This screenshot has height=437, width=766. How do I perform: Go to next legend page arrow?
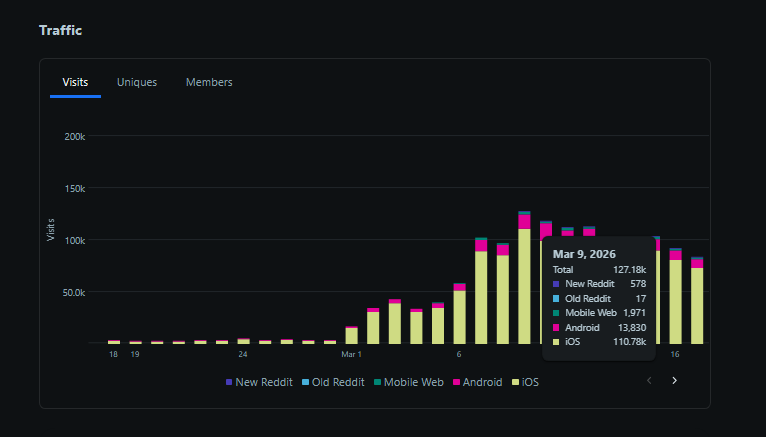[x=674, y=380]
